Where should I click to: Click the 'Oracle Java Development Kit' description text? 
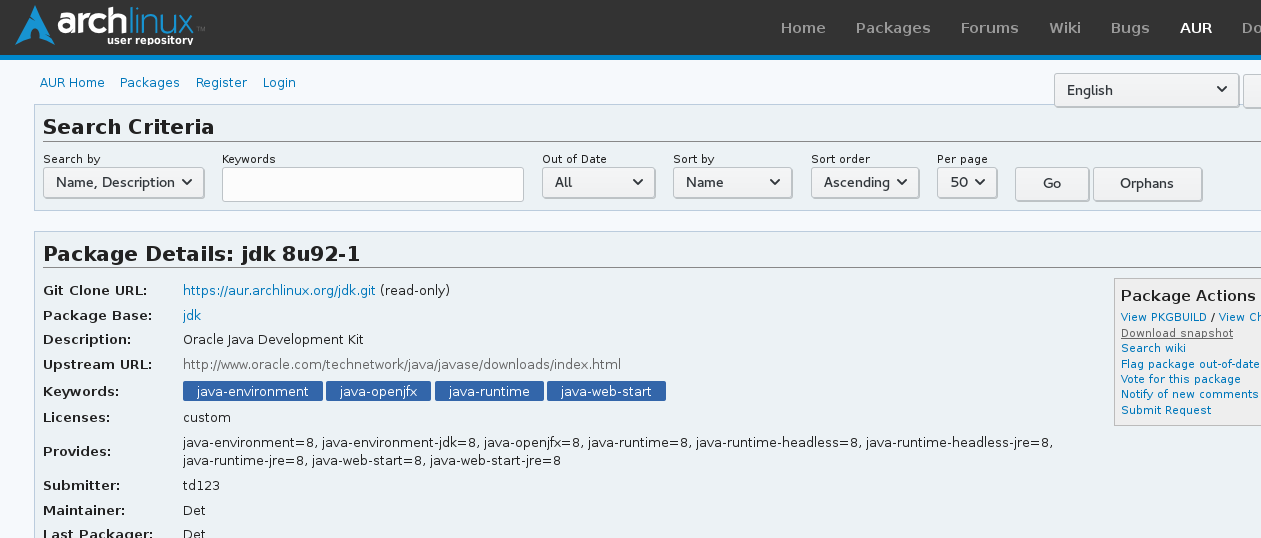273,339
